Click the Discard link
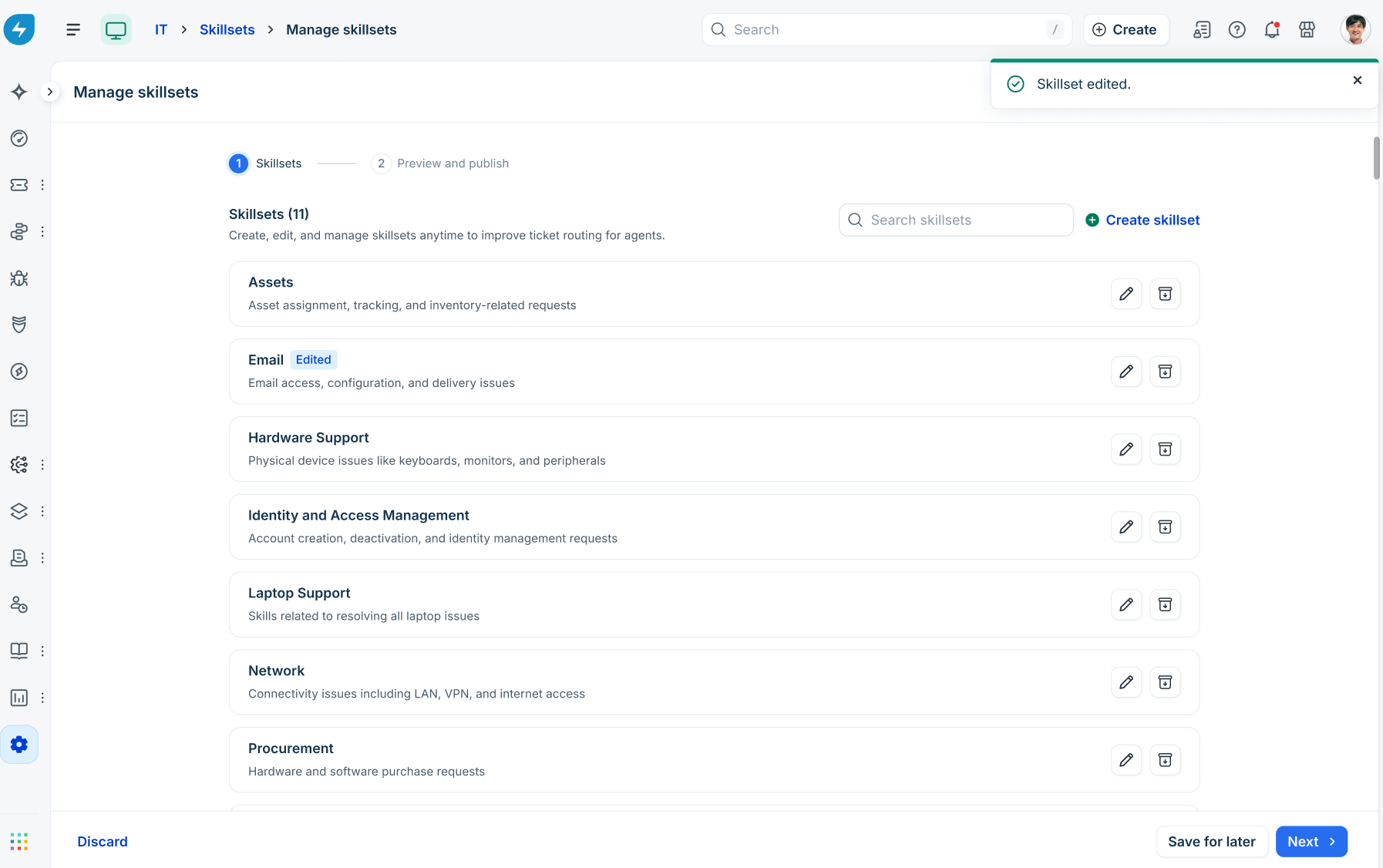This screenshot has height=868, width=1383. pos(103,842)
